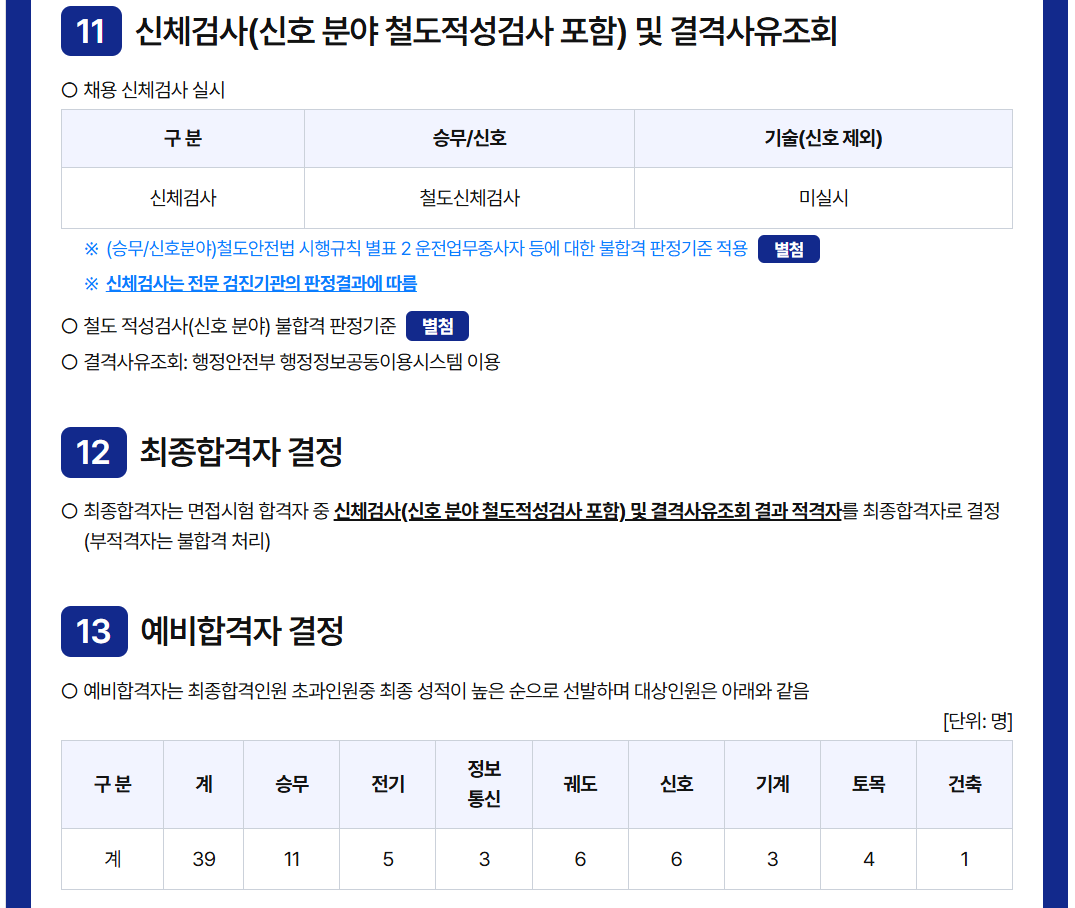Screen dimensions: 1075x908
Task: Click the 기술(신호 제외) column header
Action: pos(823,139)
